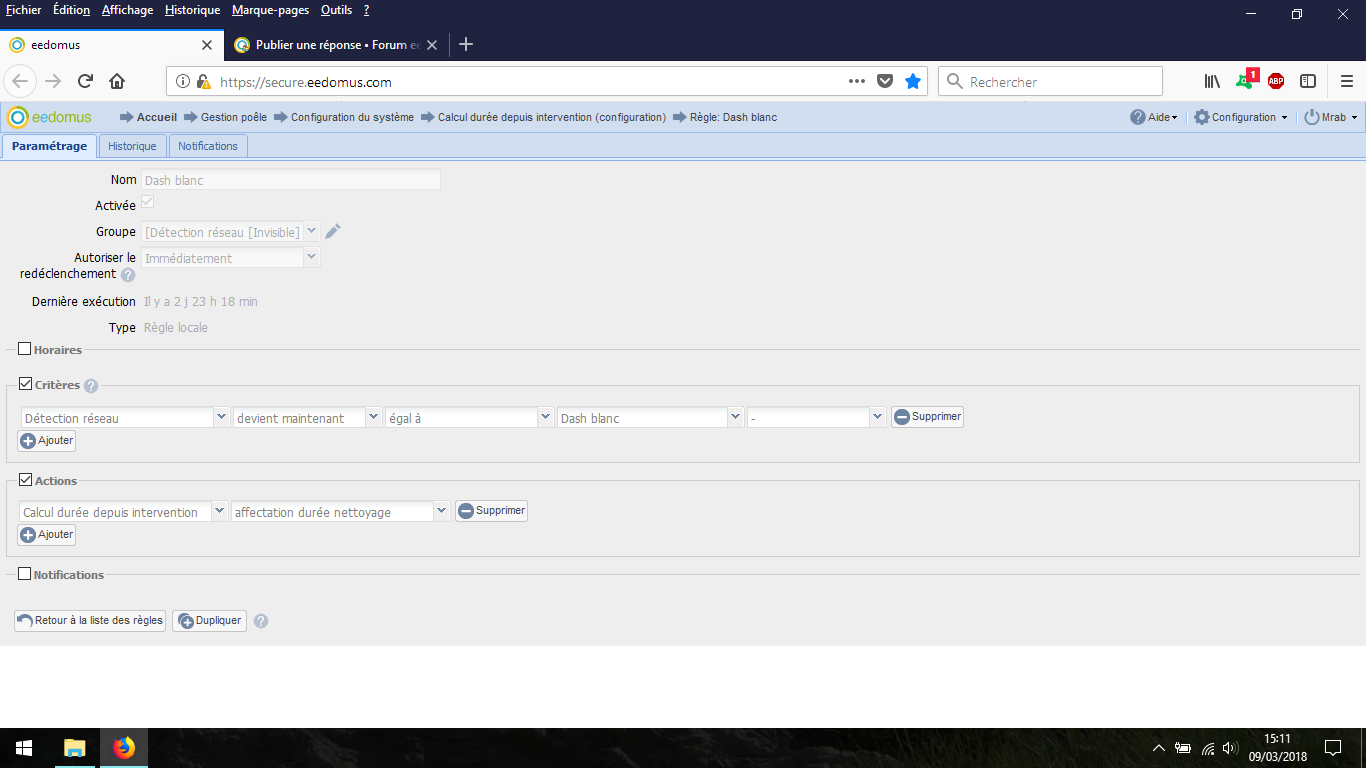Screen dimensions: 1366x768
Task: Open Firefox hamburger menu
Action: click(x=1347, y=81)
